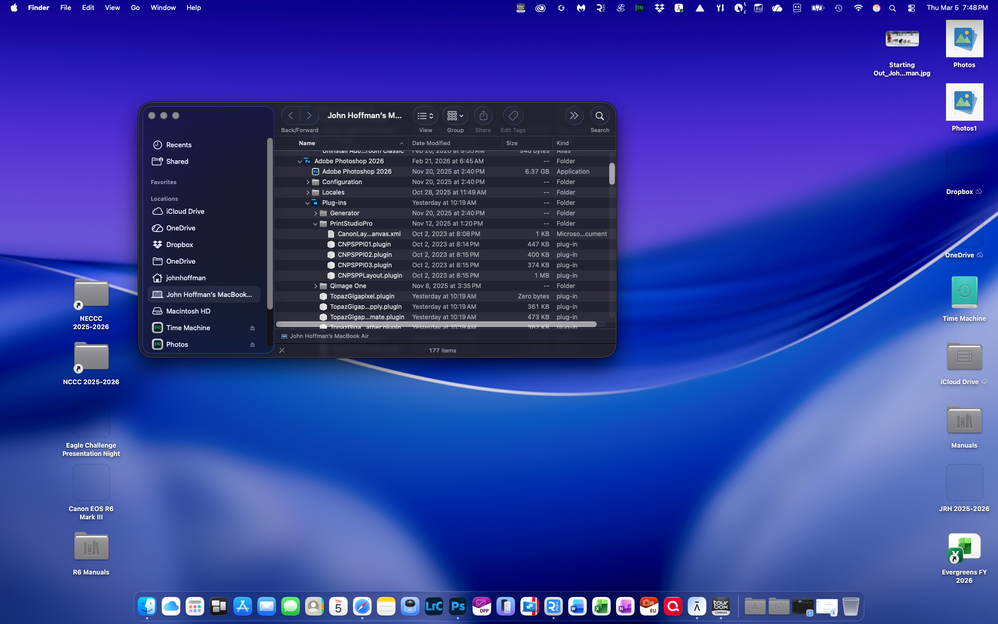Open the View style dropdown
The width and height of the screenshot is (998, 624).
(x=425, y=115)
